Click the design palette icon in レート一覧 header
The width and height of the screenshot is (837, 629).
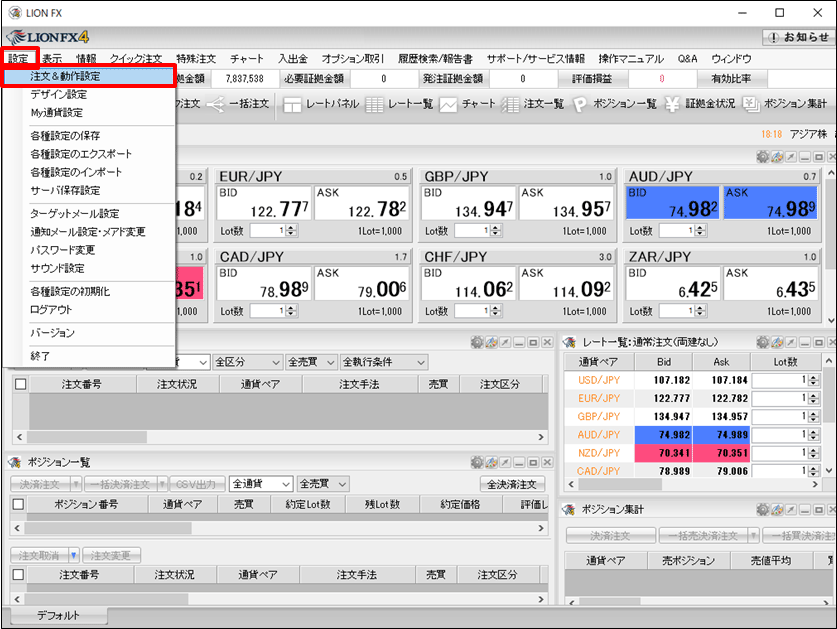[777, 342]
